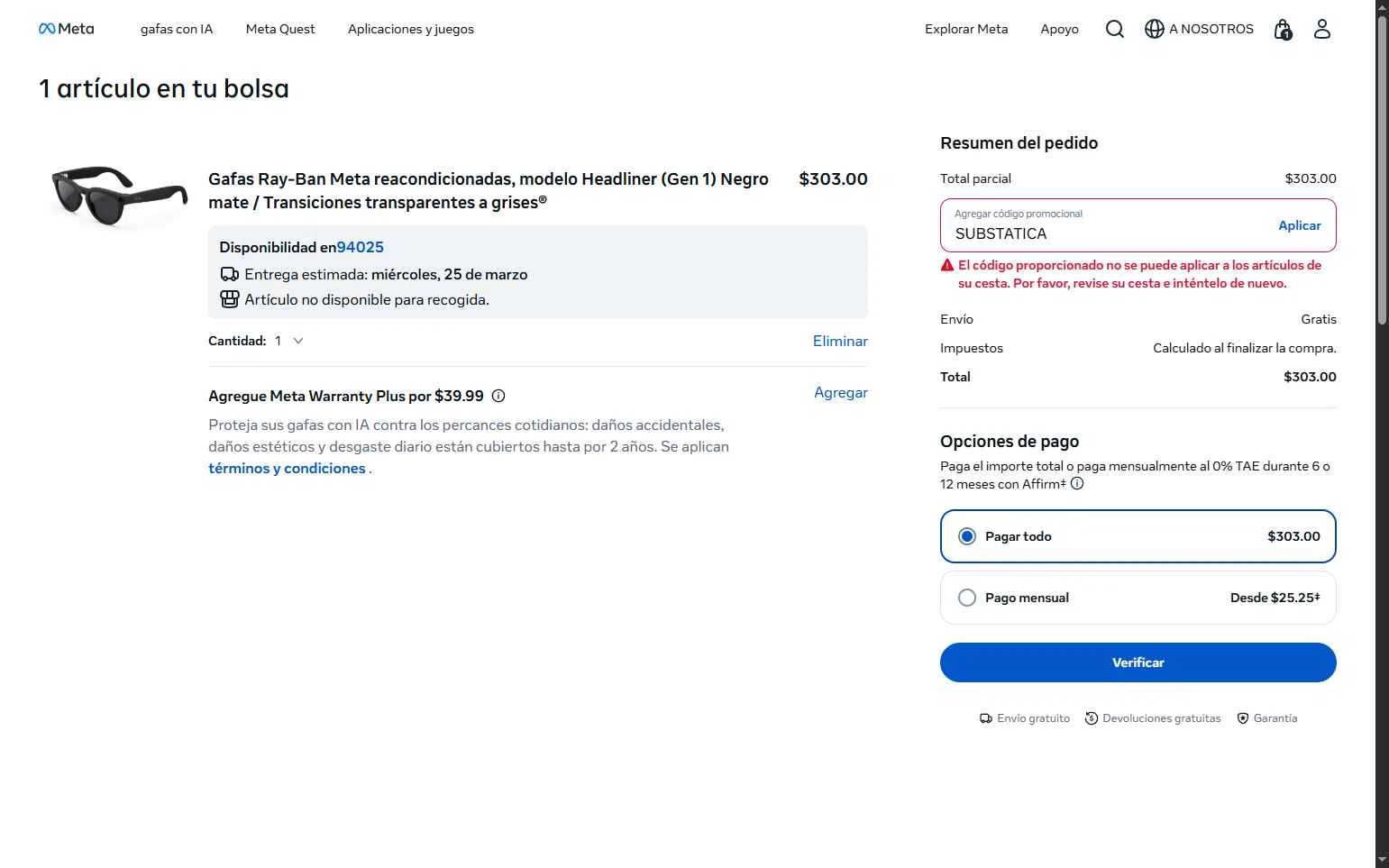
Task: Click the globe region icon
Action: 1154,29
